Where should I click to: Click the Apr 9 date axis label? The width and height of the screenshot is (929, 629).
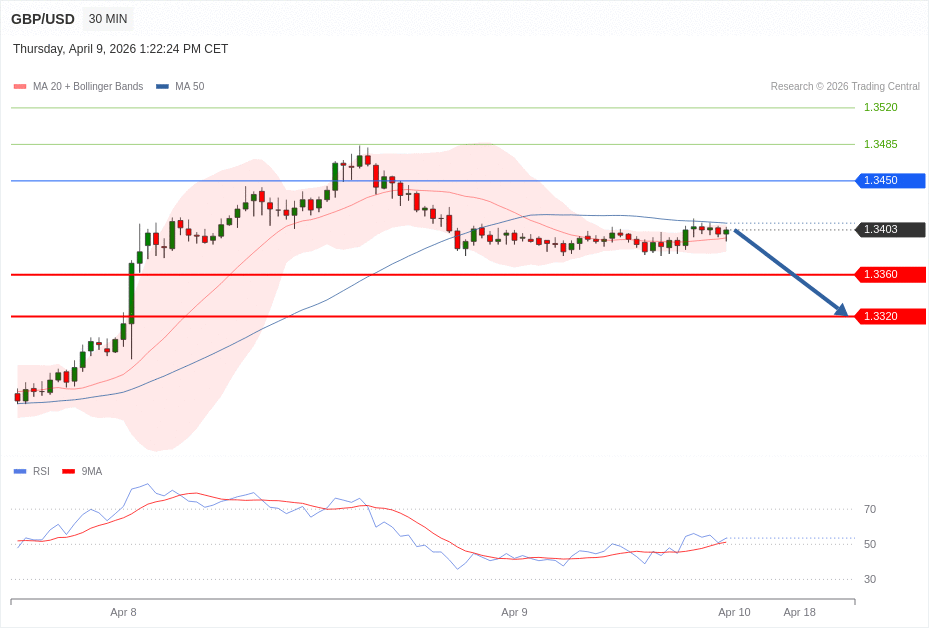point(514,612)
